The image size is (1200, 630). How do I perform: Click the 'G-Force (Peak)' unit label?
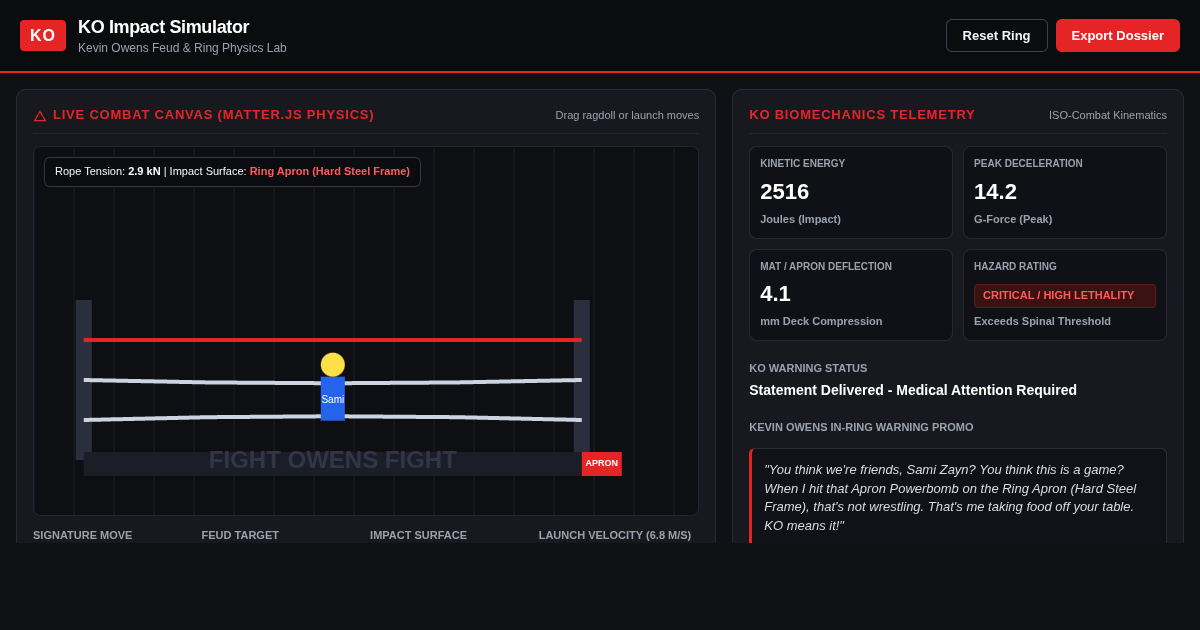coord(1013,219)
